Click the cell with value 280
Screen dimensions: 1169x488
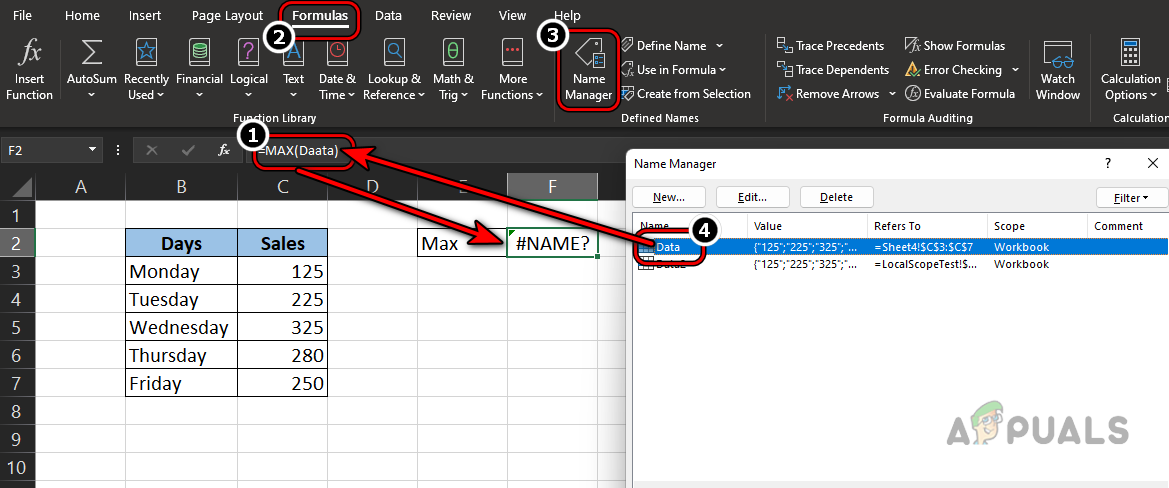(x=283, y=355)
